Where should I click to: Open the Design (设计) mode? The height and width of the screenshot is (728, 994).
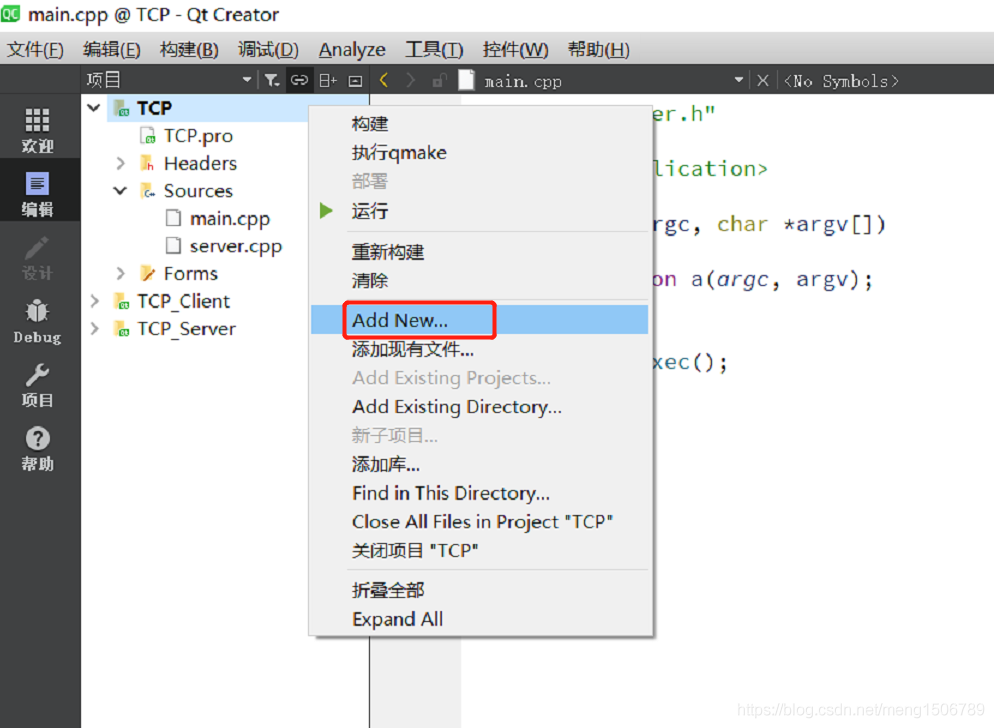tap(37, 257)
